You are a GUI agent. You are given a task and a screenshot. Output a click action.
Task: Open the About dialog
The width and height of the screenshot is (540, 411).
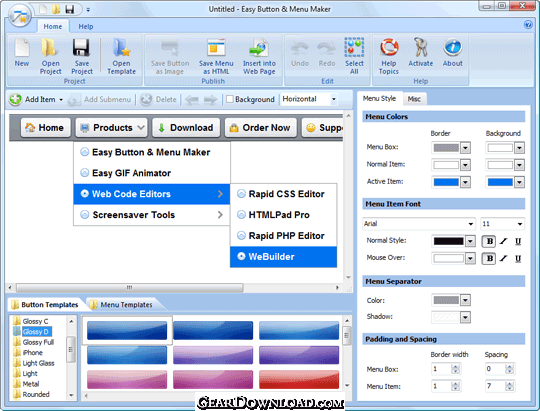(x=453, y=53)
